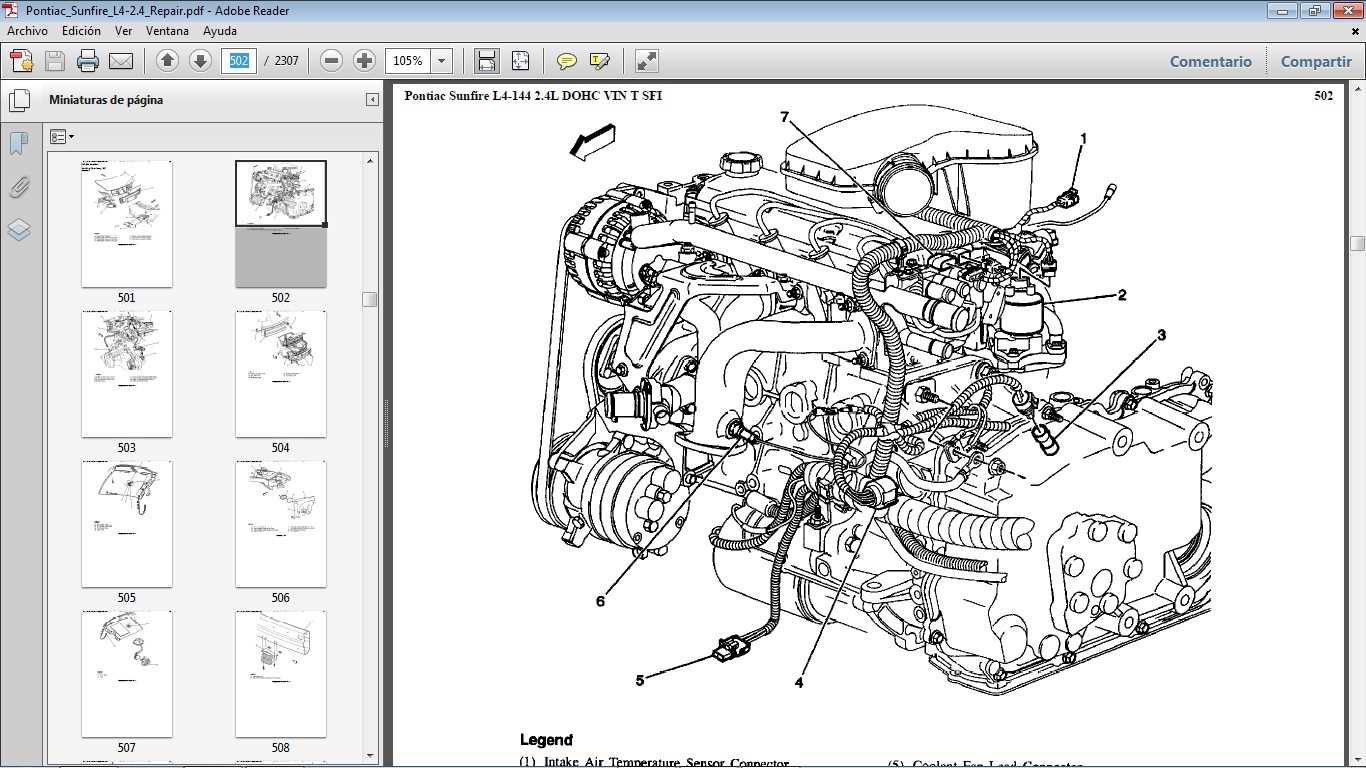This screenshot has width=1366, height=768.
Task: Open the Ventana menu
Action: 167,31
